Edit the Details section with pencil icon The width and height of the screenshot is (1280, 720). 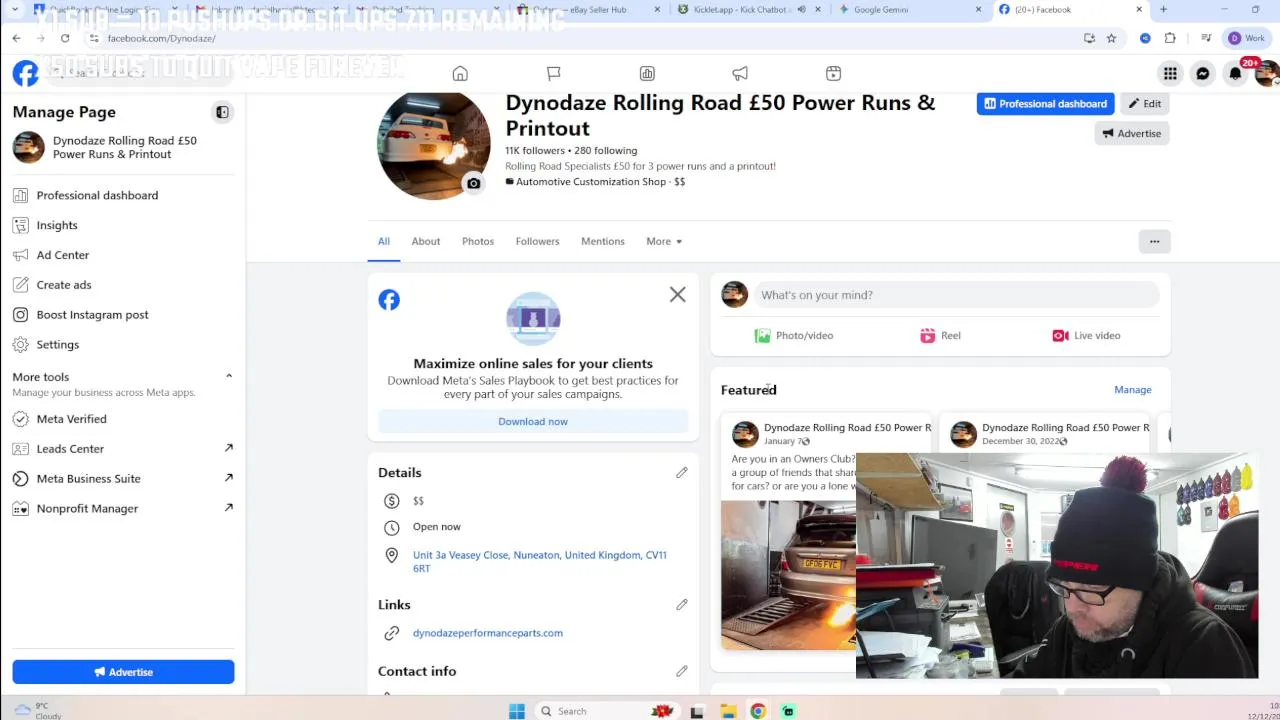[x=682, y=472]
